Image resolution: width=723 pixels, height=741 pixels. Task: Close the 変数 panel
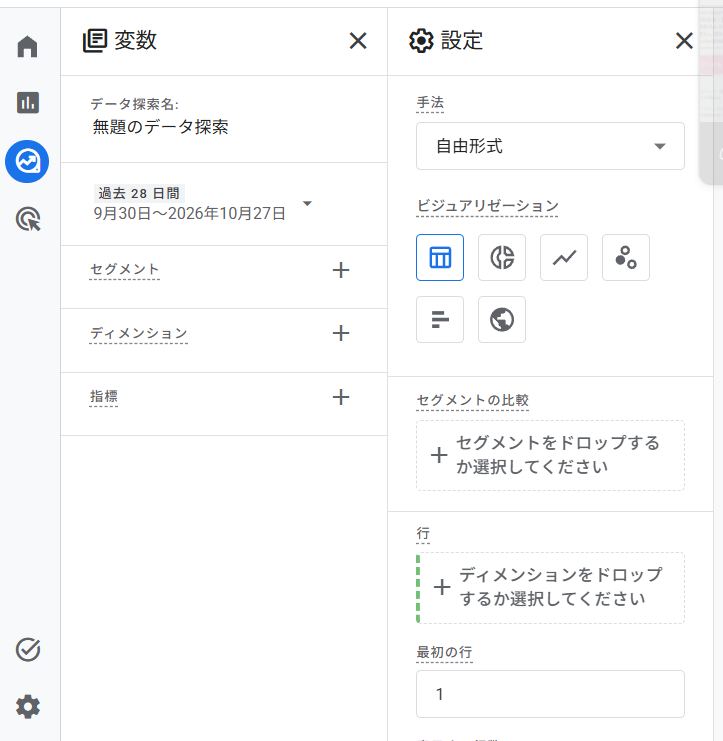click(x=358, y=41)
